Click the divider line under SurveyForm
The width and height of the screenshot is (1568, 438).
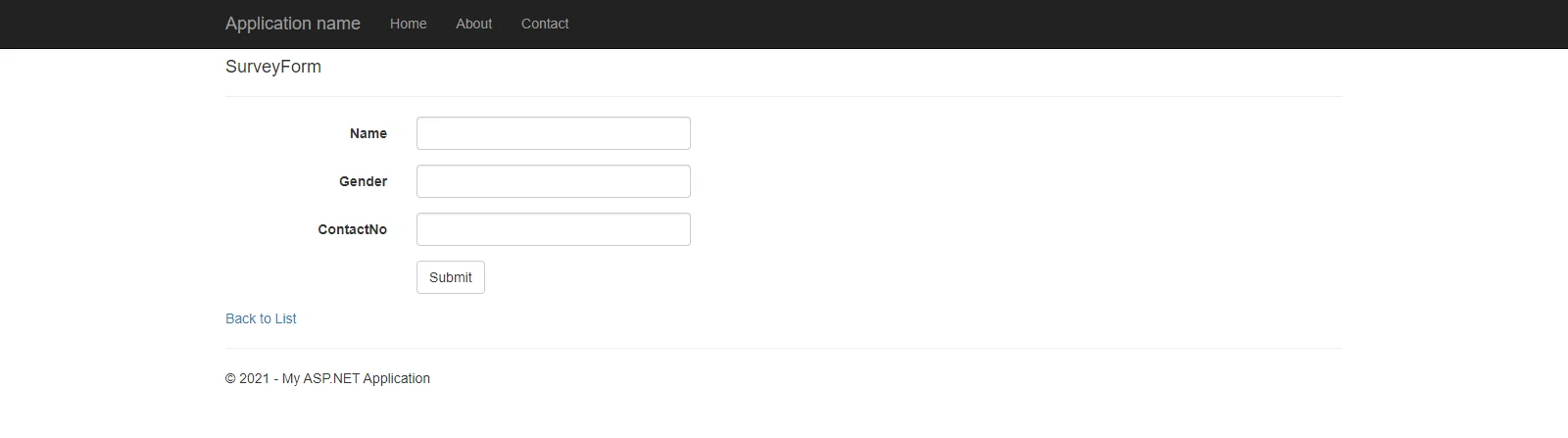pyautogui.click(x=784, y=96)
